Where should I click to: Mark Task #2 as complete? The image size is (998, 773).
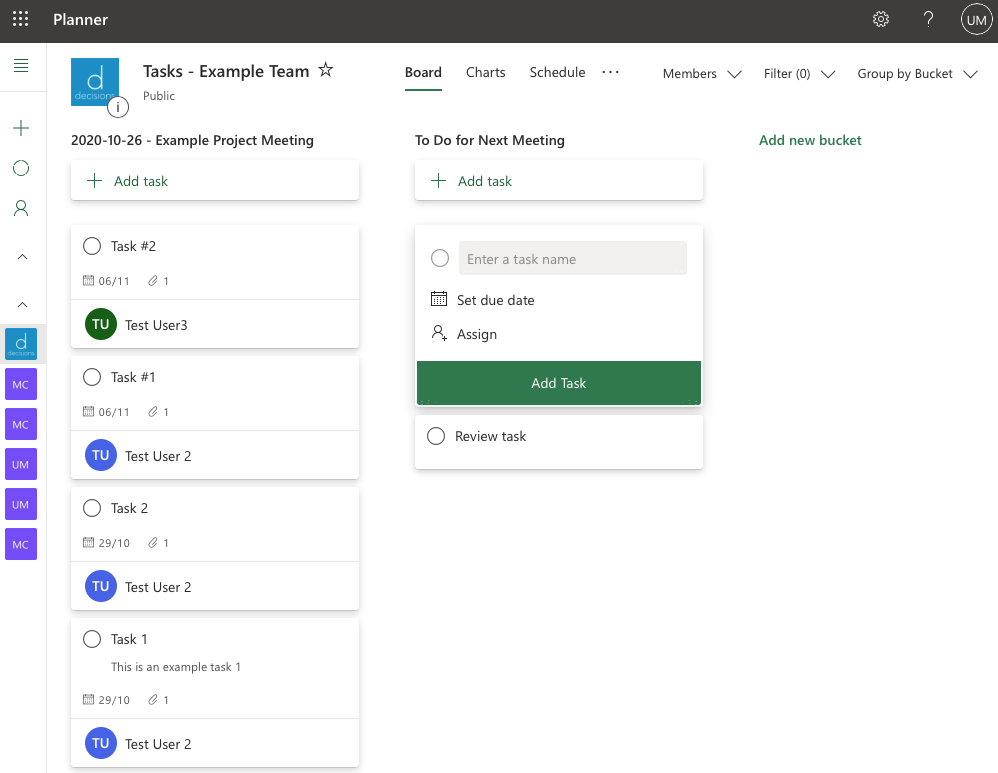coord(92,246)
